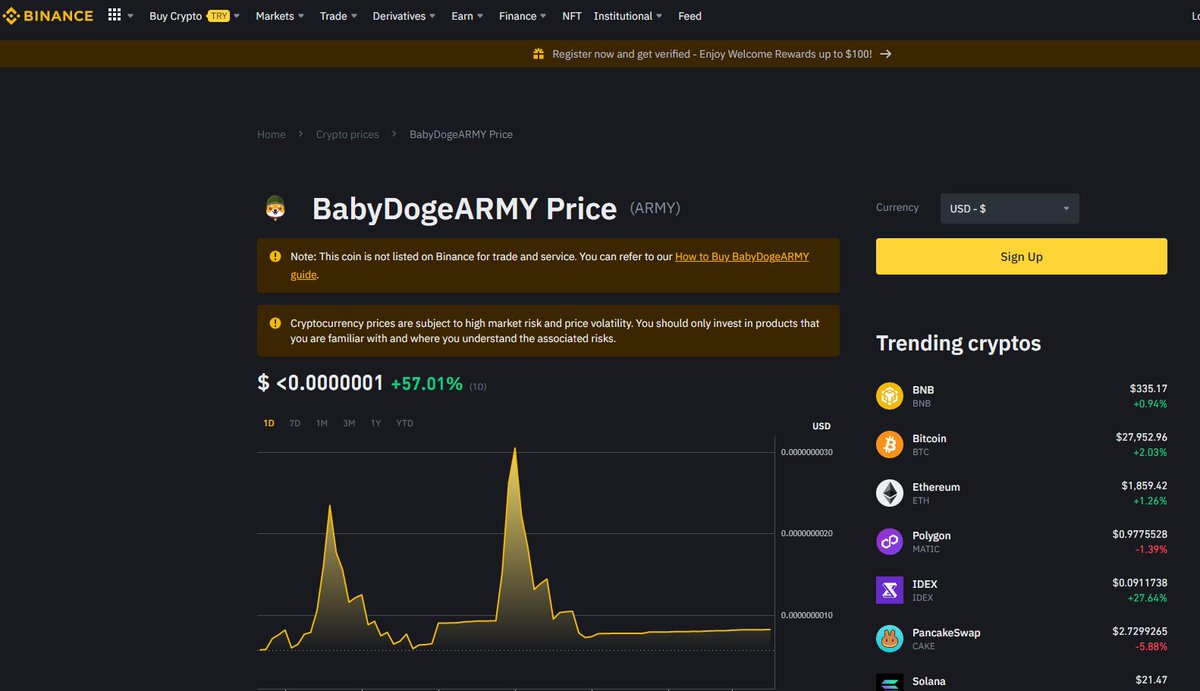Go to Crypto prices breadcrumb

coord(347,134)
